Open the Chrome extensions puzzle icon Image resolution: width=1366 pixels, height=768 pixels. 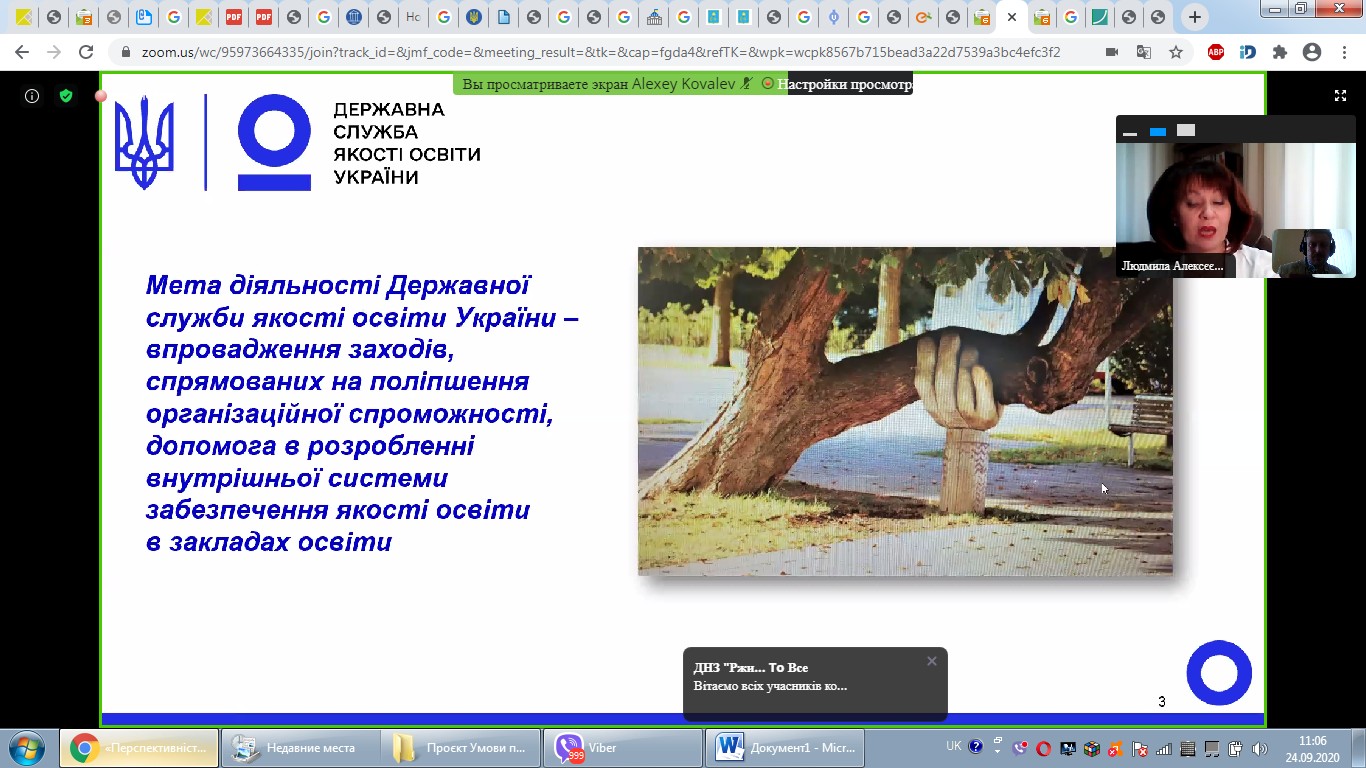[x=1279, y=53]
